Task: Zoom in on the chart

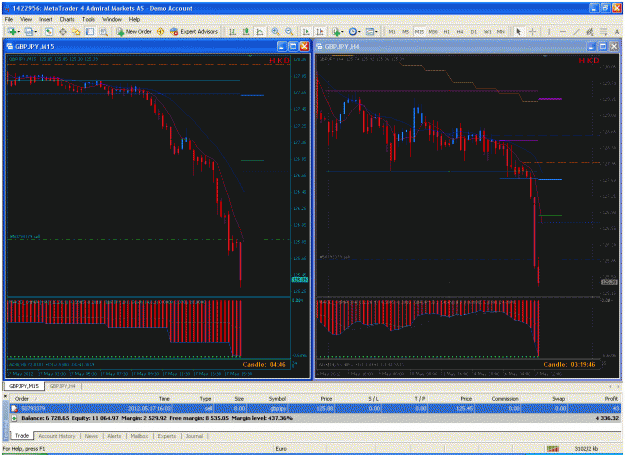Action: click(275, 31)
